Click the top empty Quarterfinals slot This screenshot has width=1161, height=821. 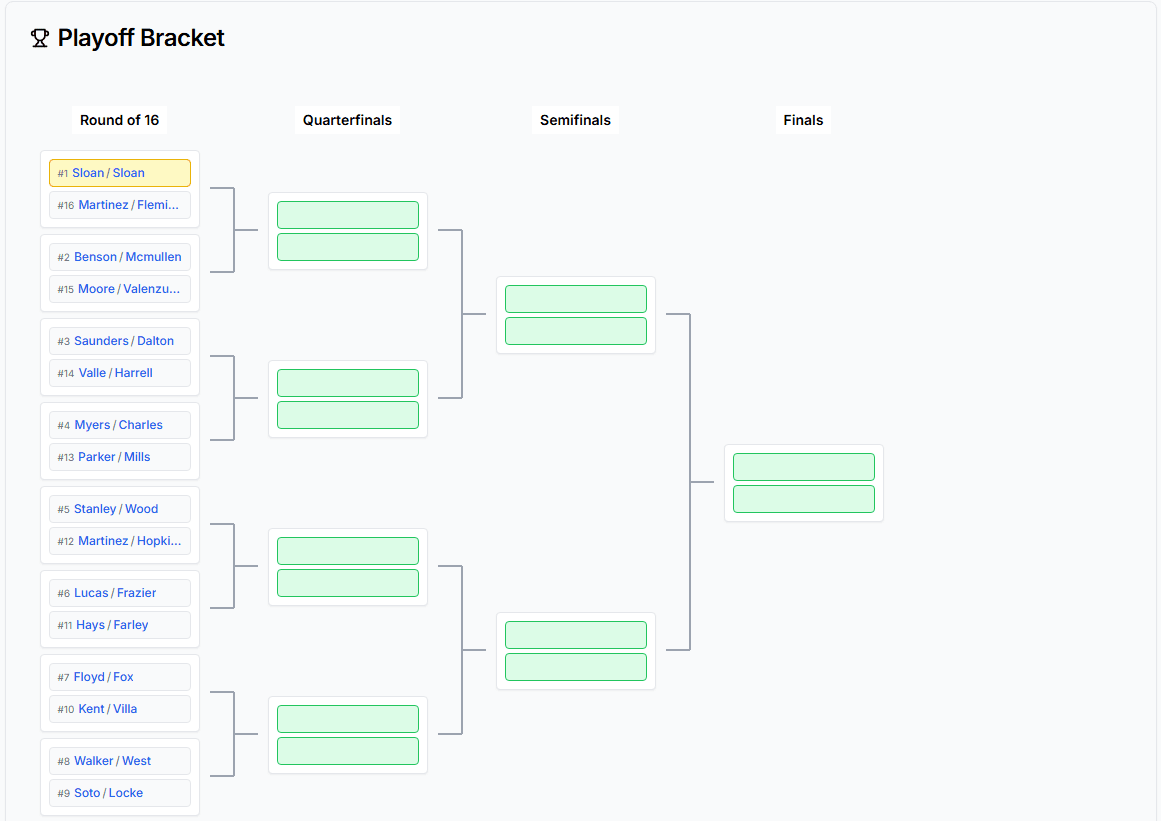click(x=347, y=214)
